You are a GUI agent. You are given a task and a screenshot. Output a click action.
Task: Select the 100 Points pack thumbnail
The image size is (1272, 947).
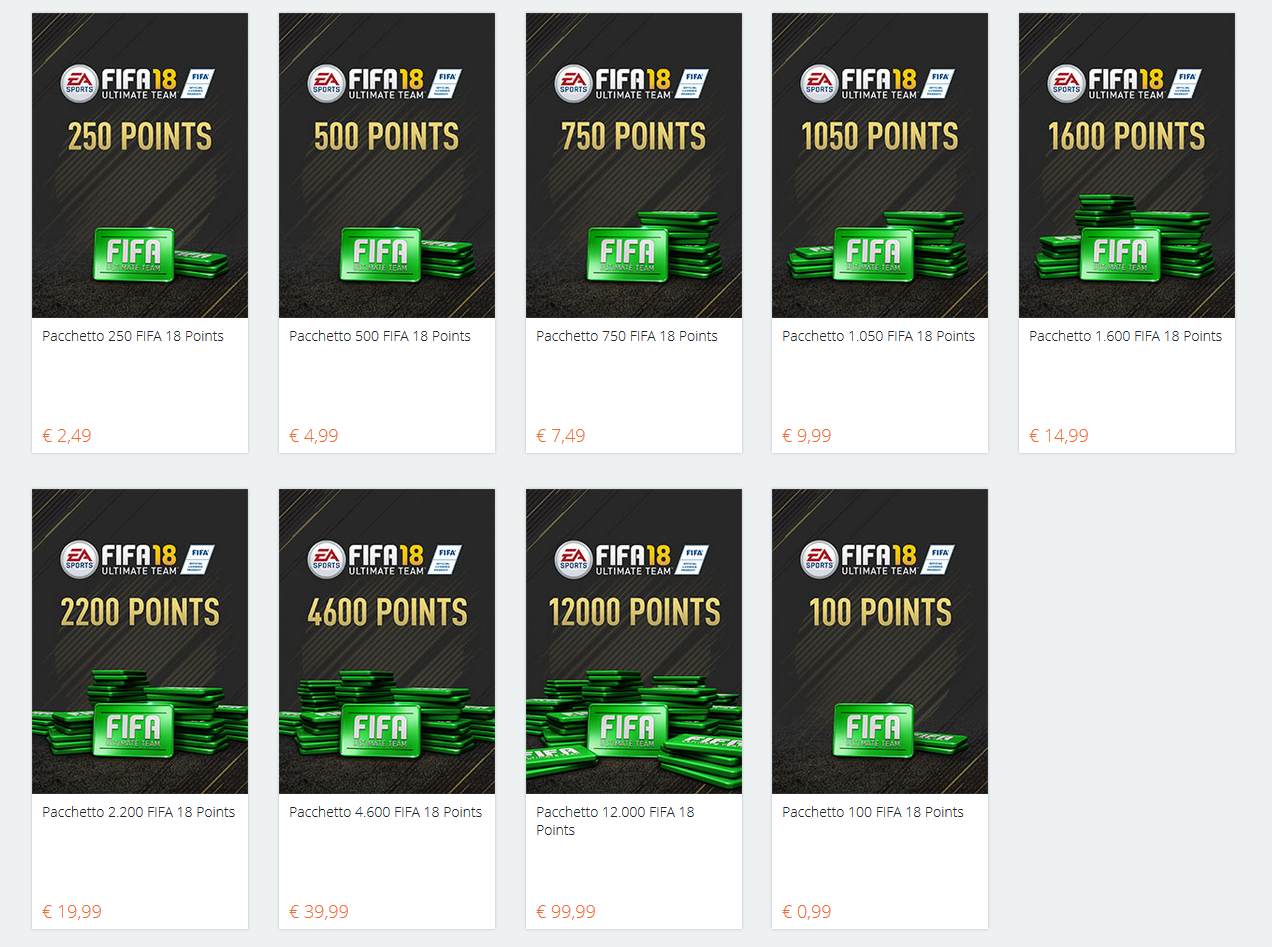880,641
